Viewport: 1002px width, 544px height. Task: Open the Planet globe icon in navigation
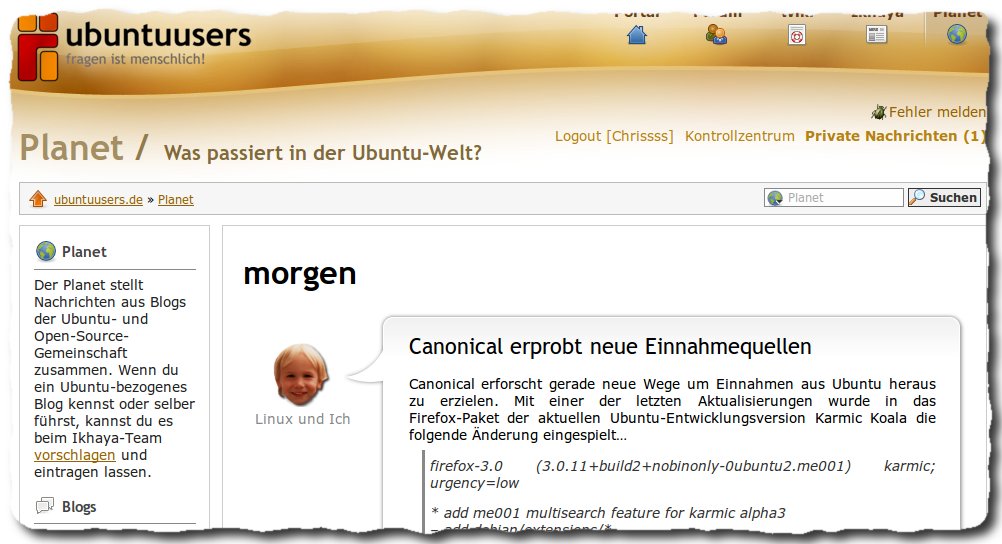tap(957, 35)
